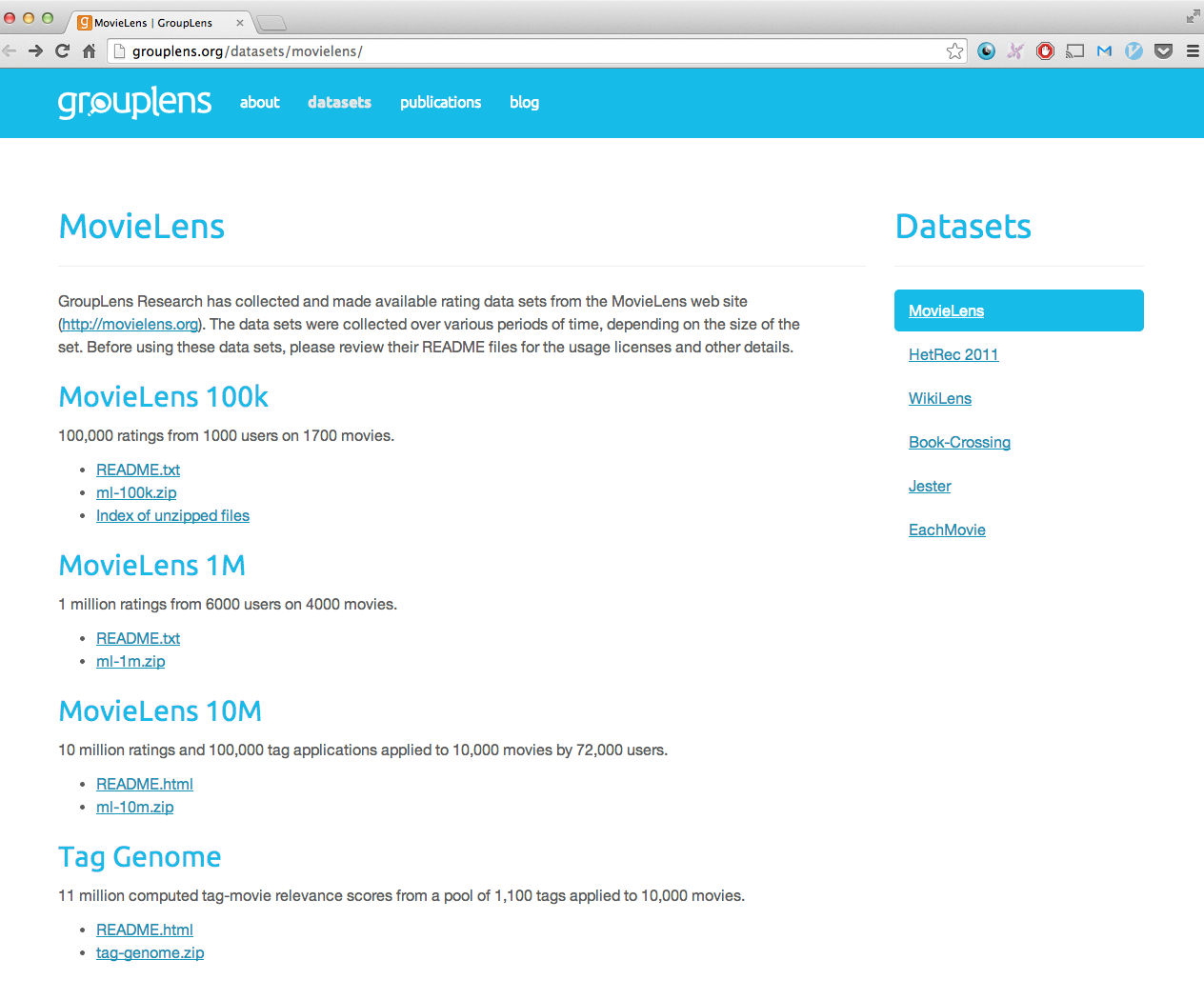Download ml-1m.zip
Image resolution: width=1204 pixels, height=1000 pixels.
pyautogui.click(x=130, y=661)
